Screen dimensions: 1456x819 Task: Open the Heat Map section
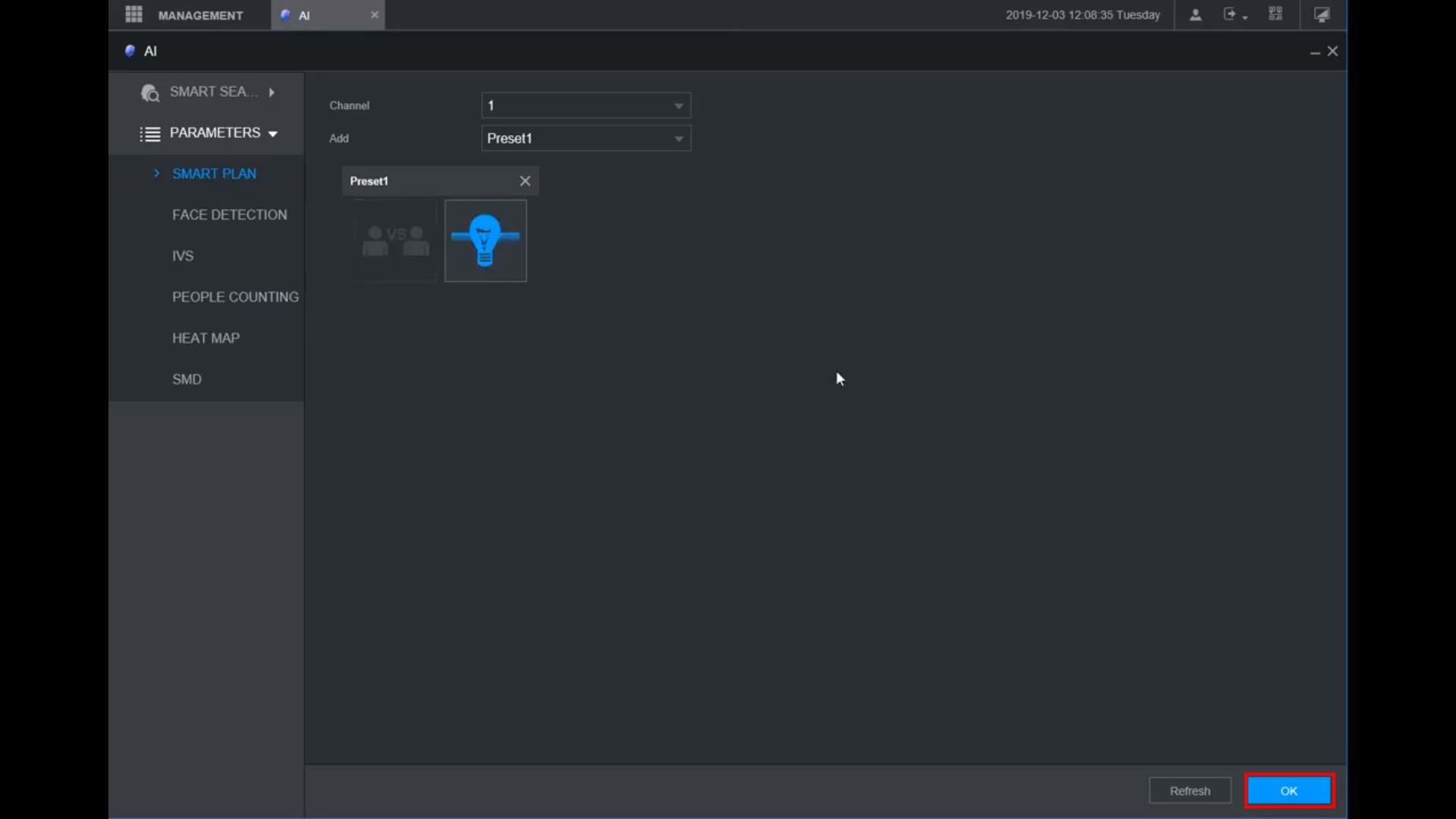point(206,338)
